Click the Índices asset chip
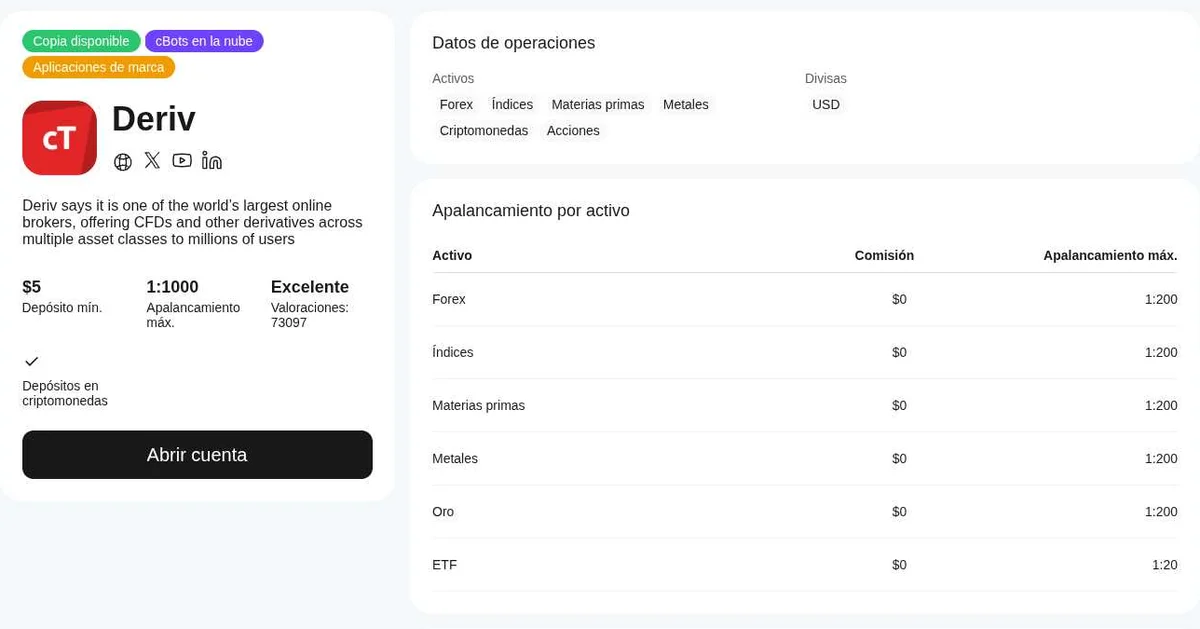The height and width of the screenshot is (629, 1200). tap(512, 104)
